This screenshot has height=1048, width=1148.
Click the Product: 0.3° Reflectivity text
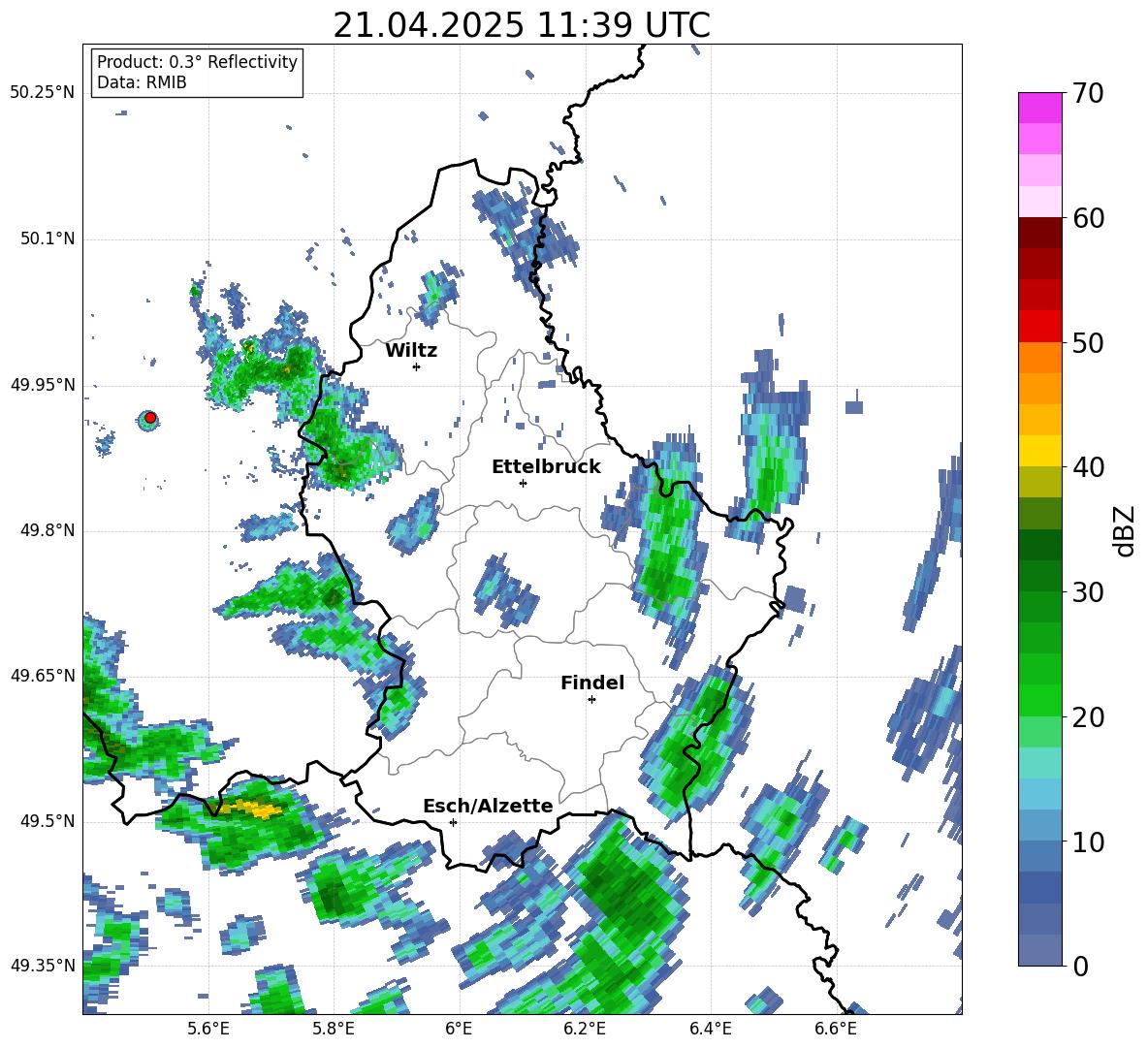[197, 61]
